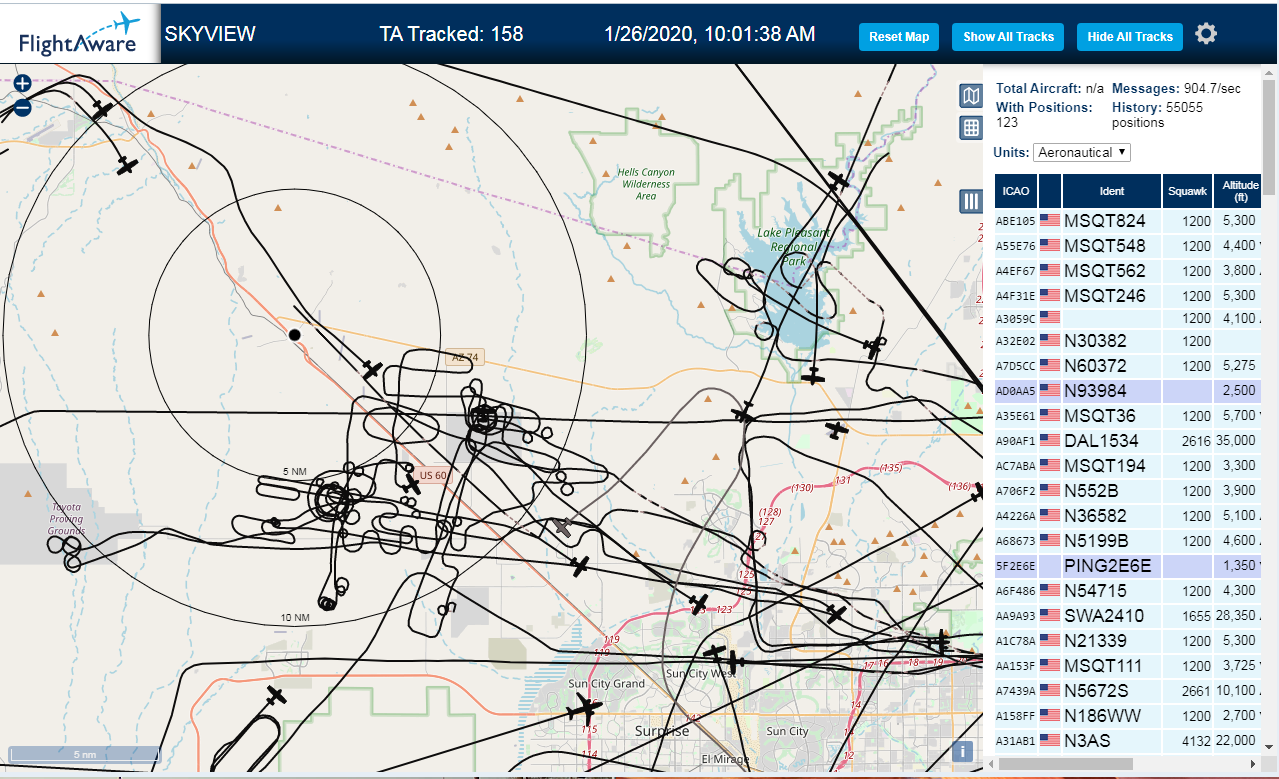Open the settings gear in the header
Viewport: 1279px width, 779px height.
point(1206,34)
